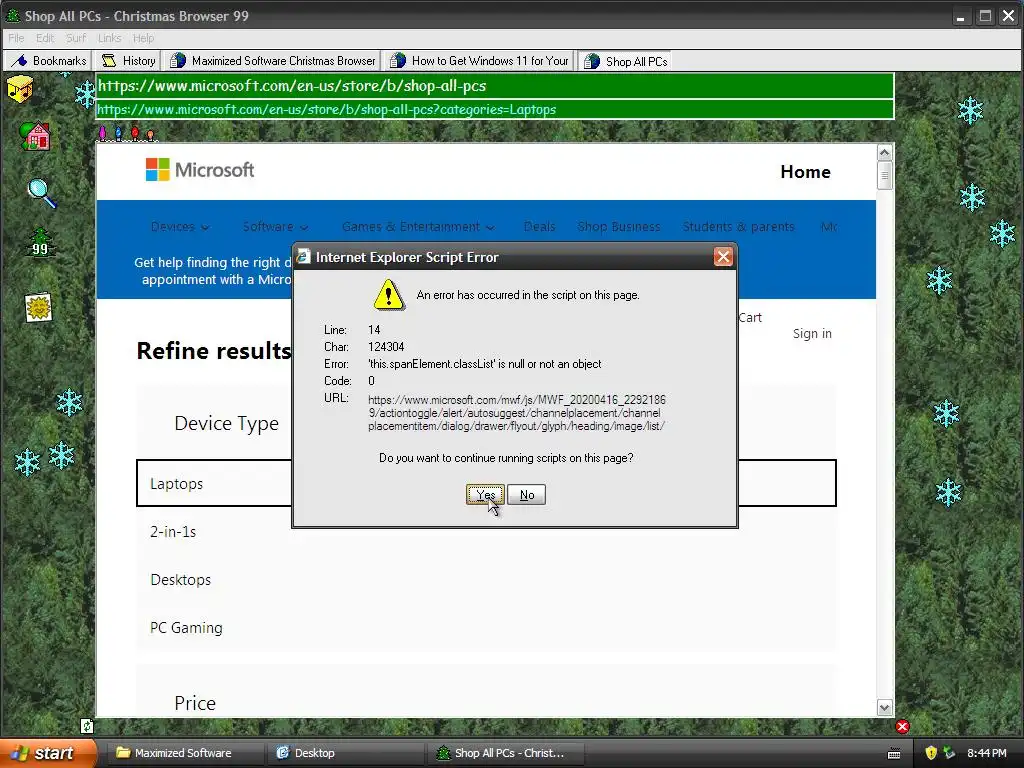Select the Desktops device type filter
Viewport: 1024px width, 768px height.
180,580
